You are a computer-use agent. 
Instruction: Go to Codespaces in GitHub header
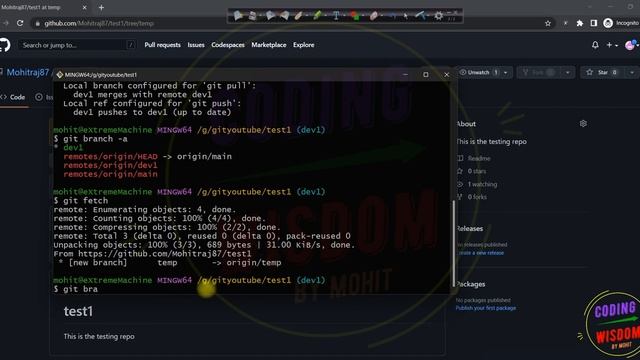(x=228, y=45)
